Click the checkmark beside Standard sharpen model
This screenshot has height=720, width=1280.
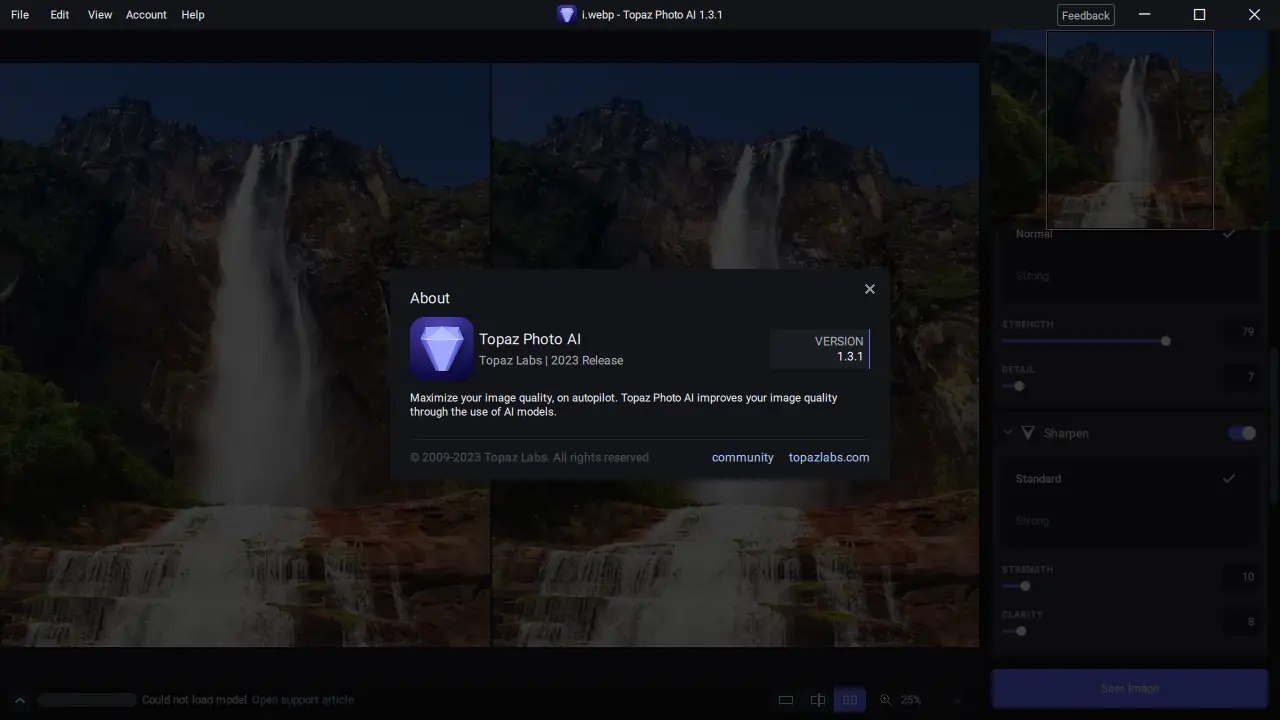pyautogui.click(x=1228, y=479)
